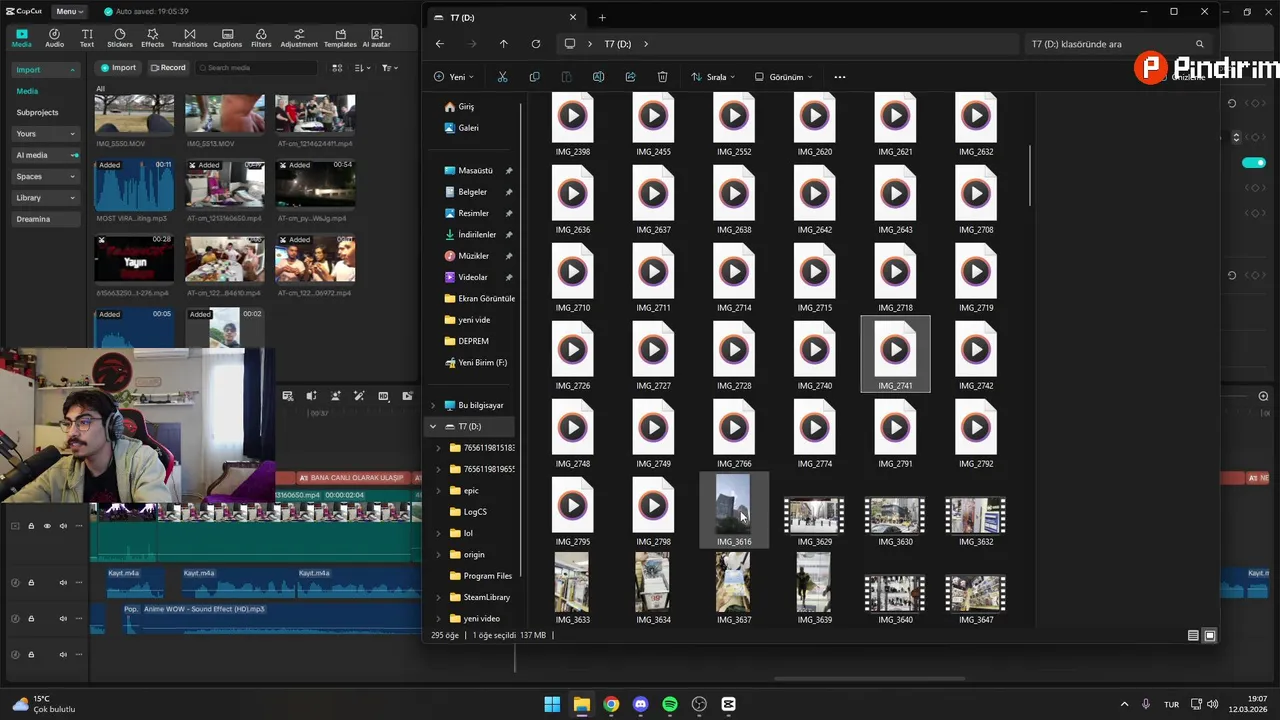Click the Record button
This screenshot has height=720, width=1280.
[x=168, y=68]
